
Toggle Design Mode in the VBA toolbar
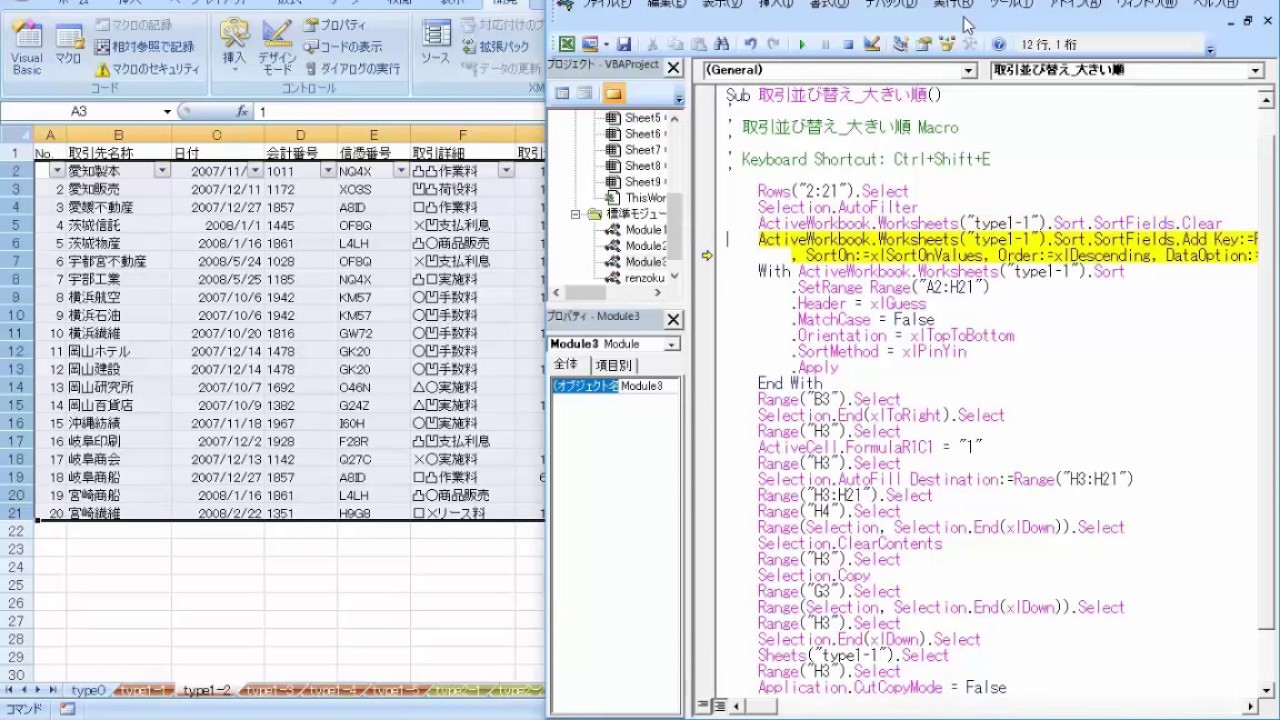[872, 44]
